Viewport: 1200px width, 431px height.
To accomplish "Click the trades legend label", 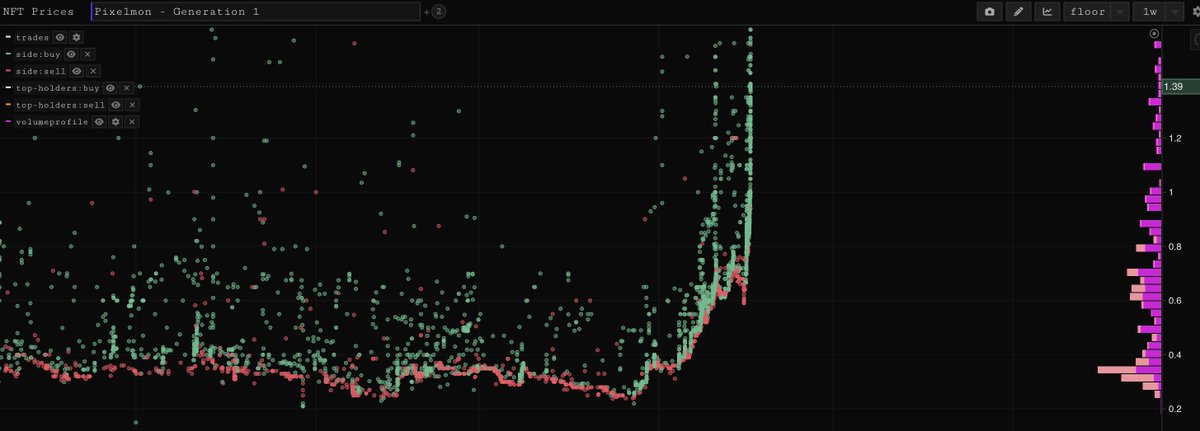I will coord(32,37).
